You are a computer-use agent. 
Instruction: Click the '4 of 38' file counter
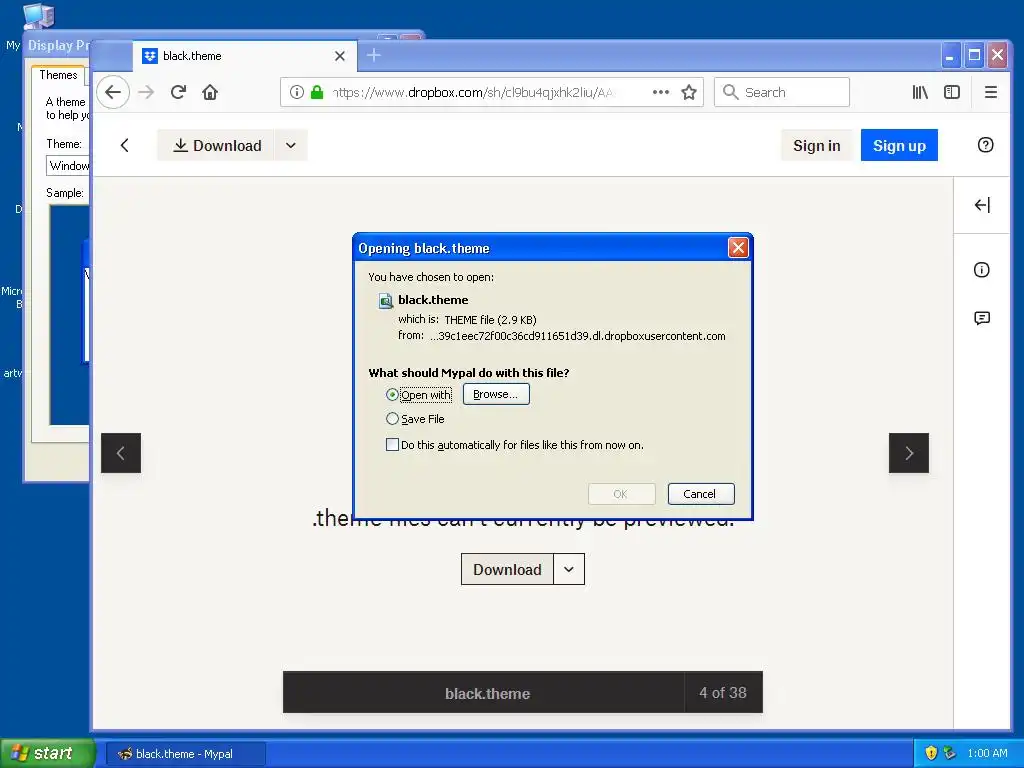(723, 692)
